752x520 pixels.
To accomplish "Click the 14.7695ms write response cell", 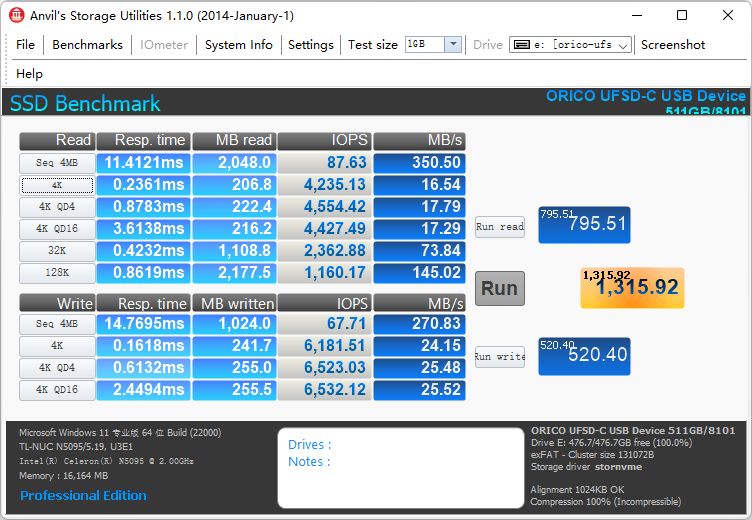I will coord(143,324).
